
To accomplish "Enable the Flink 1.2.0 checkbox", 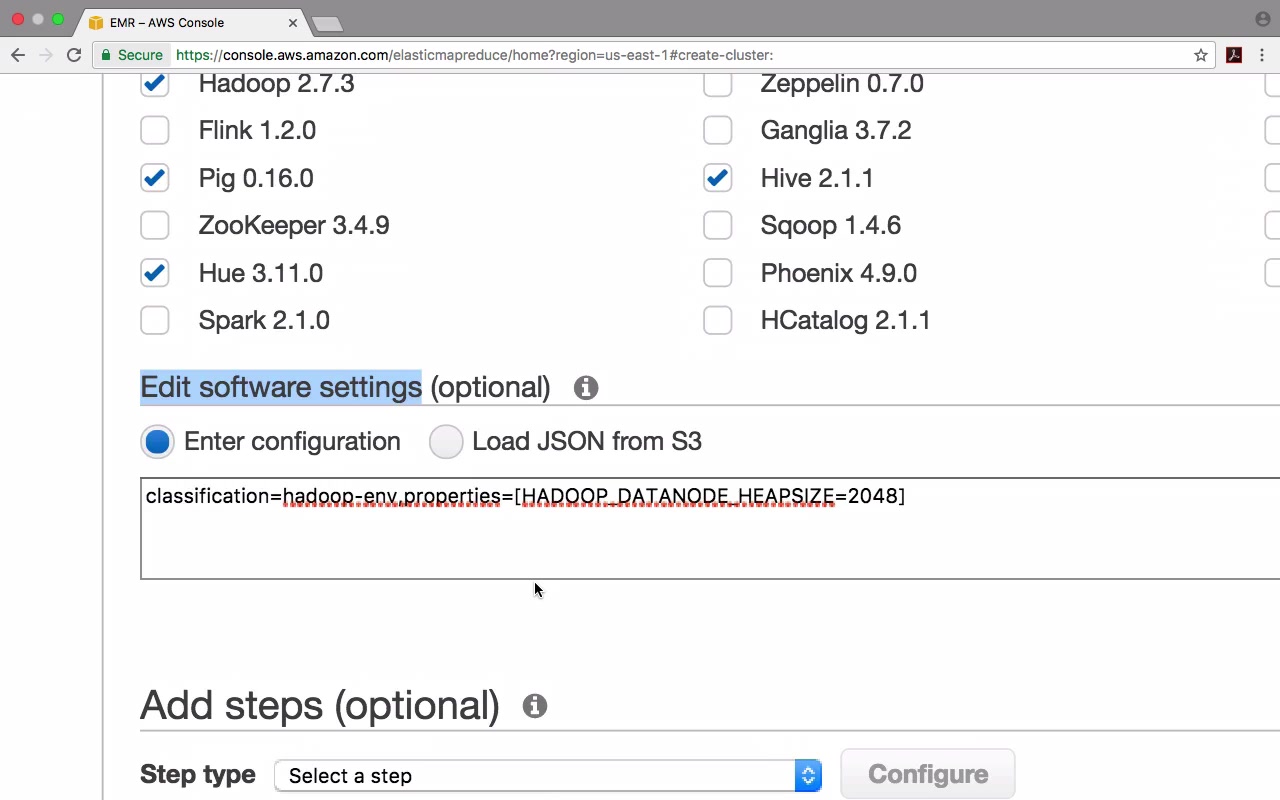I will tap(155, 130).
